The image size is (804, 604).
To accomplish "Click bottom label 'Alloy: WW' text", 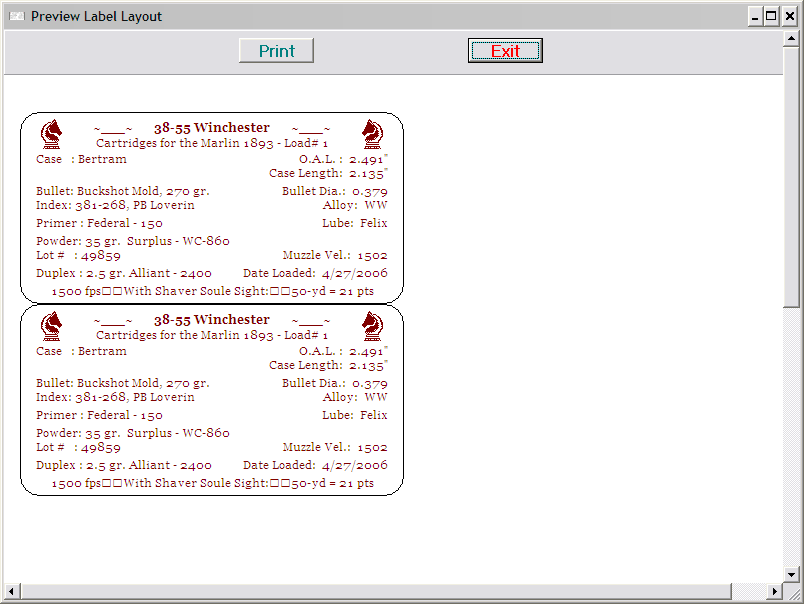I will 355,397.
